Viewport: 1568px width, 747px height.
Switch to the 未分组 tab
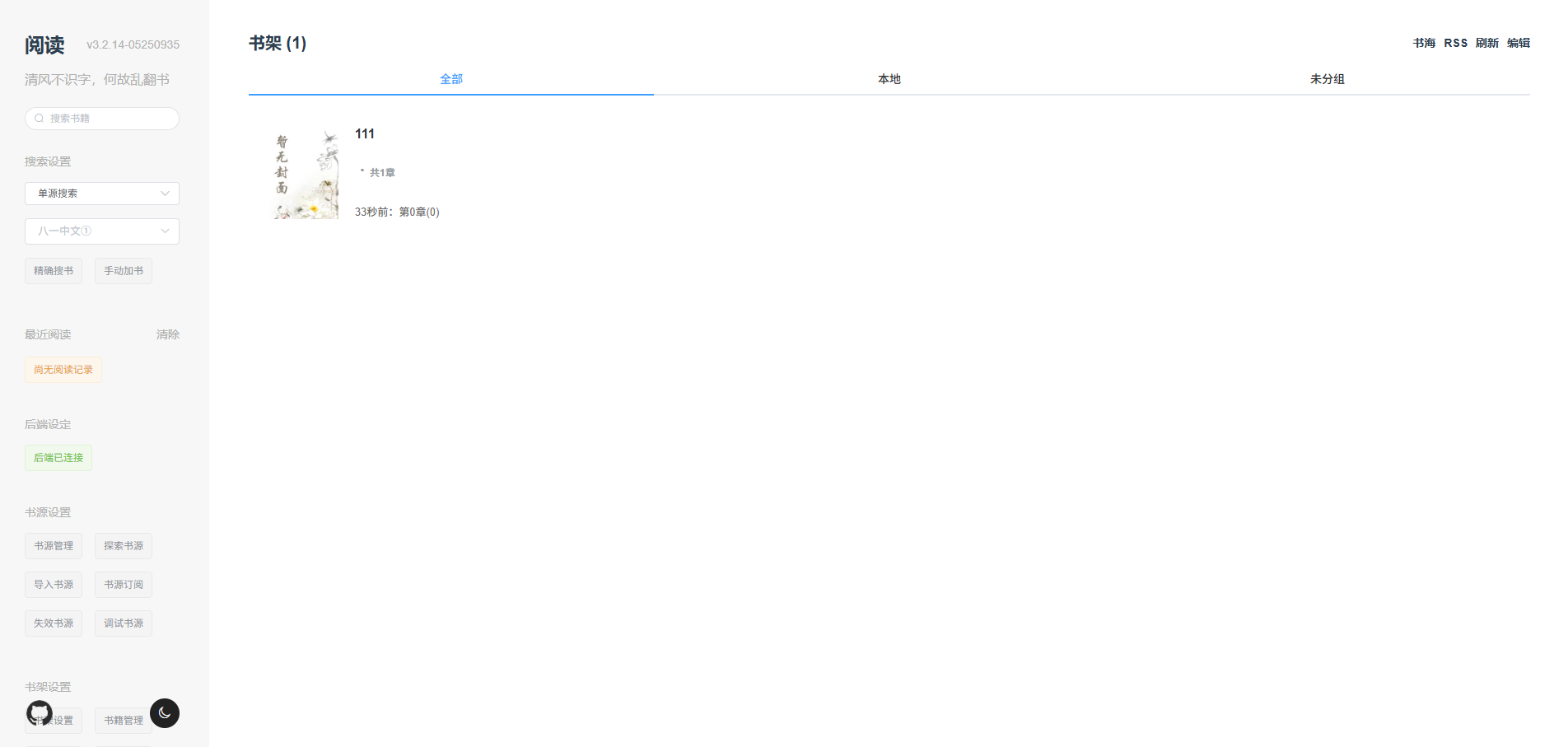(x=1327, y=79)
